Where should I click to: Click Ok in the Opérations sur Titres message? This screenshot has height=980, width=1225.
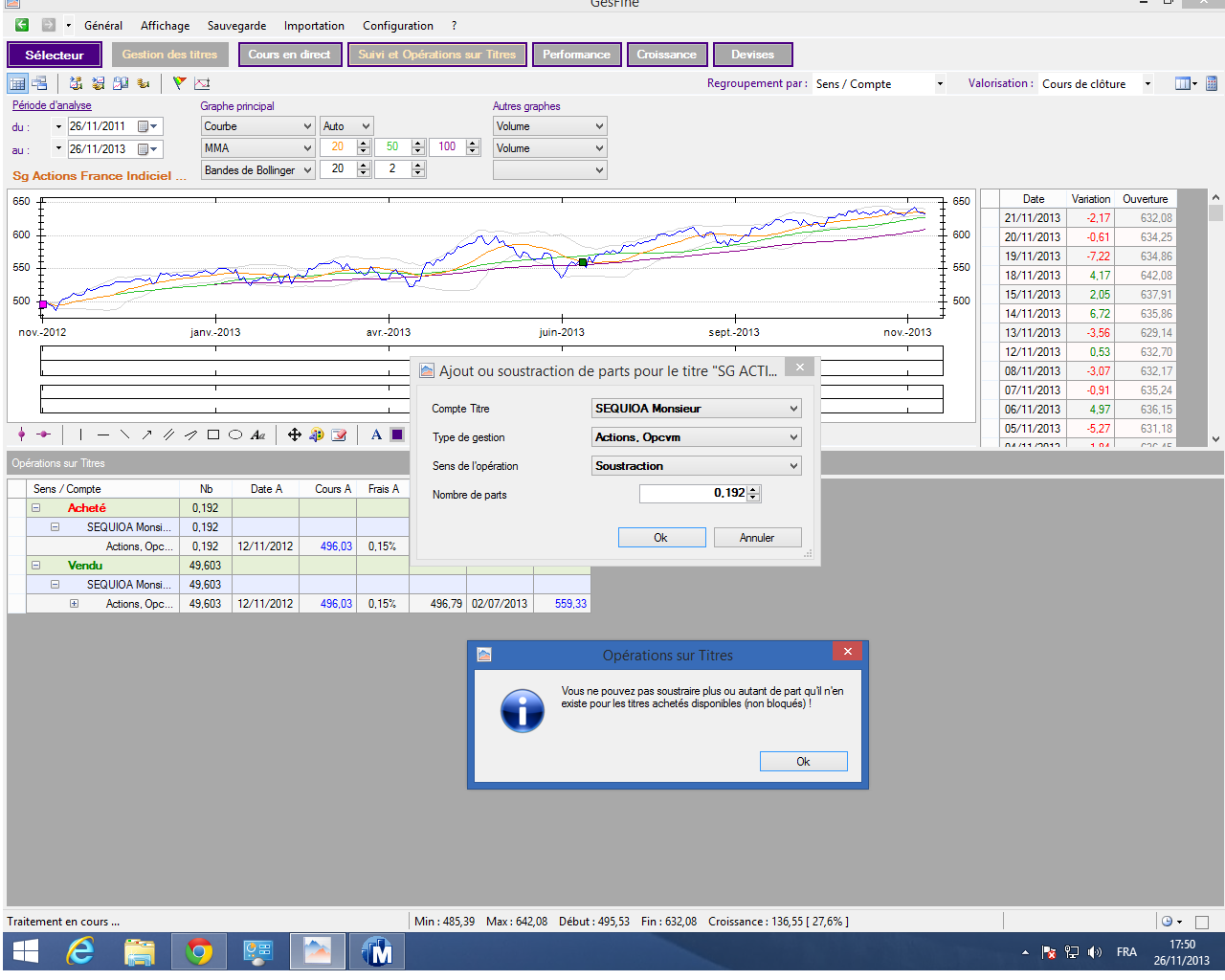pos(803,762)
